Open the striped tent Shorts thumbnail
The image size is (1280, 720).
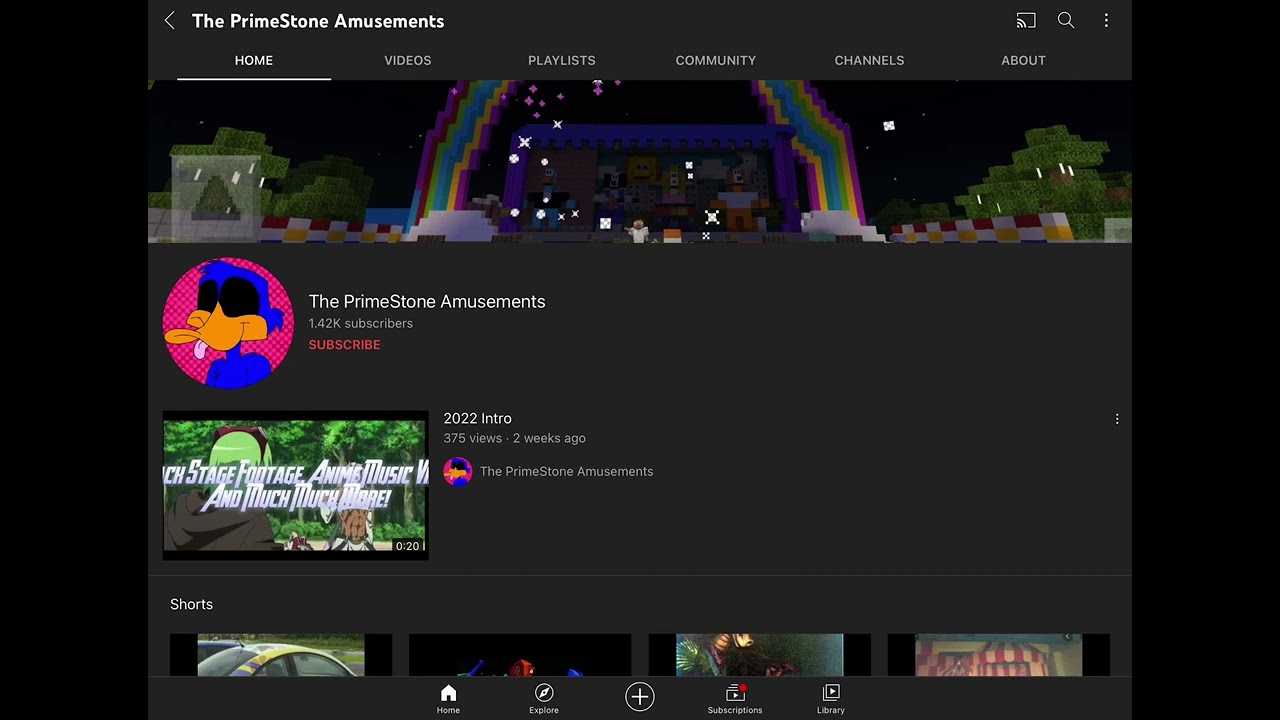(999, 655)
